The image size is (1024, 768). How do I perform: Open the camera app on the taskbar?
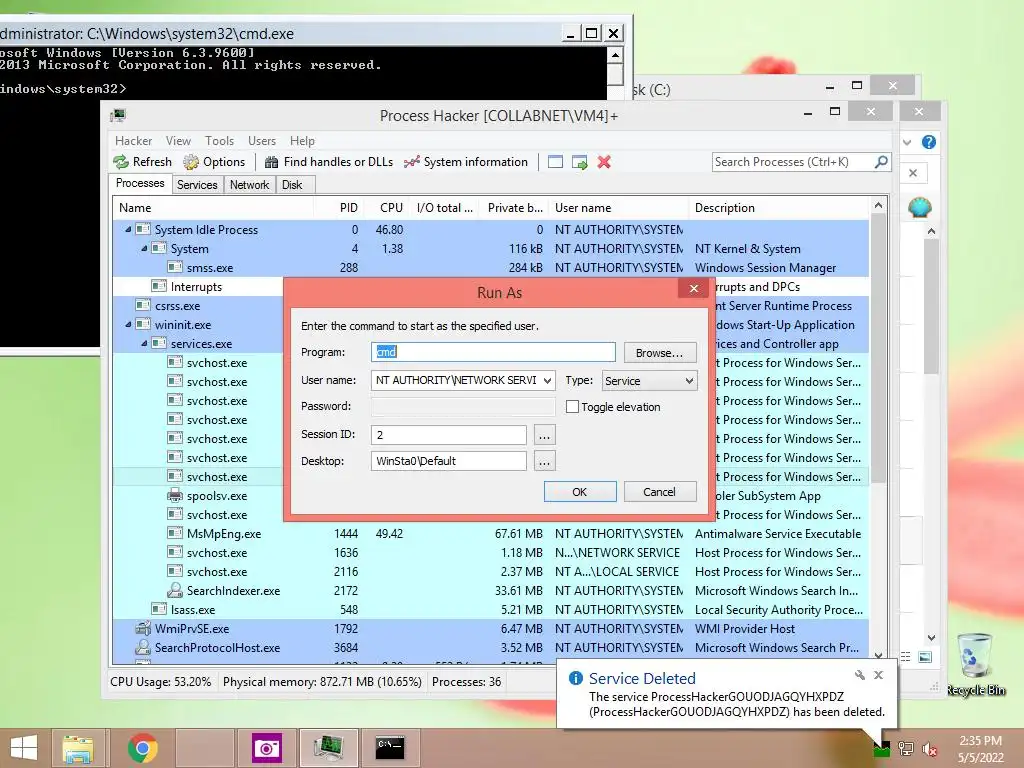click(x=266, y=748)
